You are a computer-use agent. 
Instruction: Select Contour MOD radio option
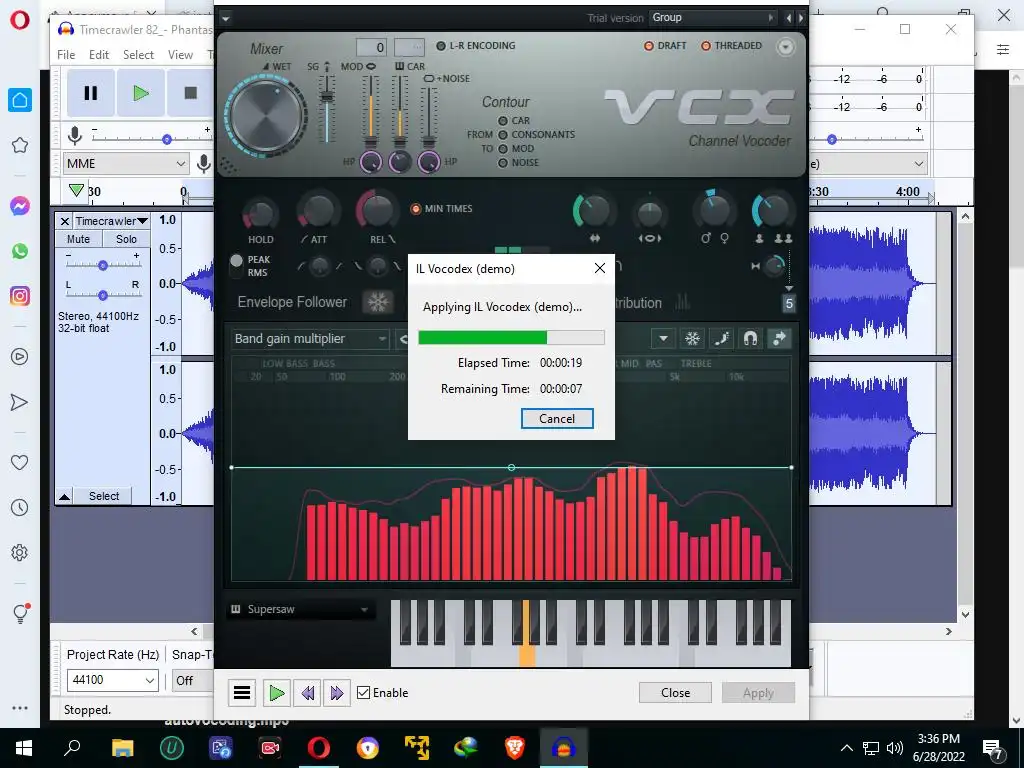click(503, 149)
